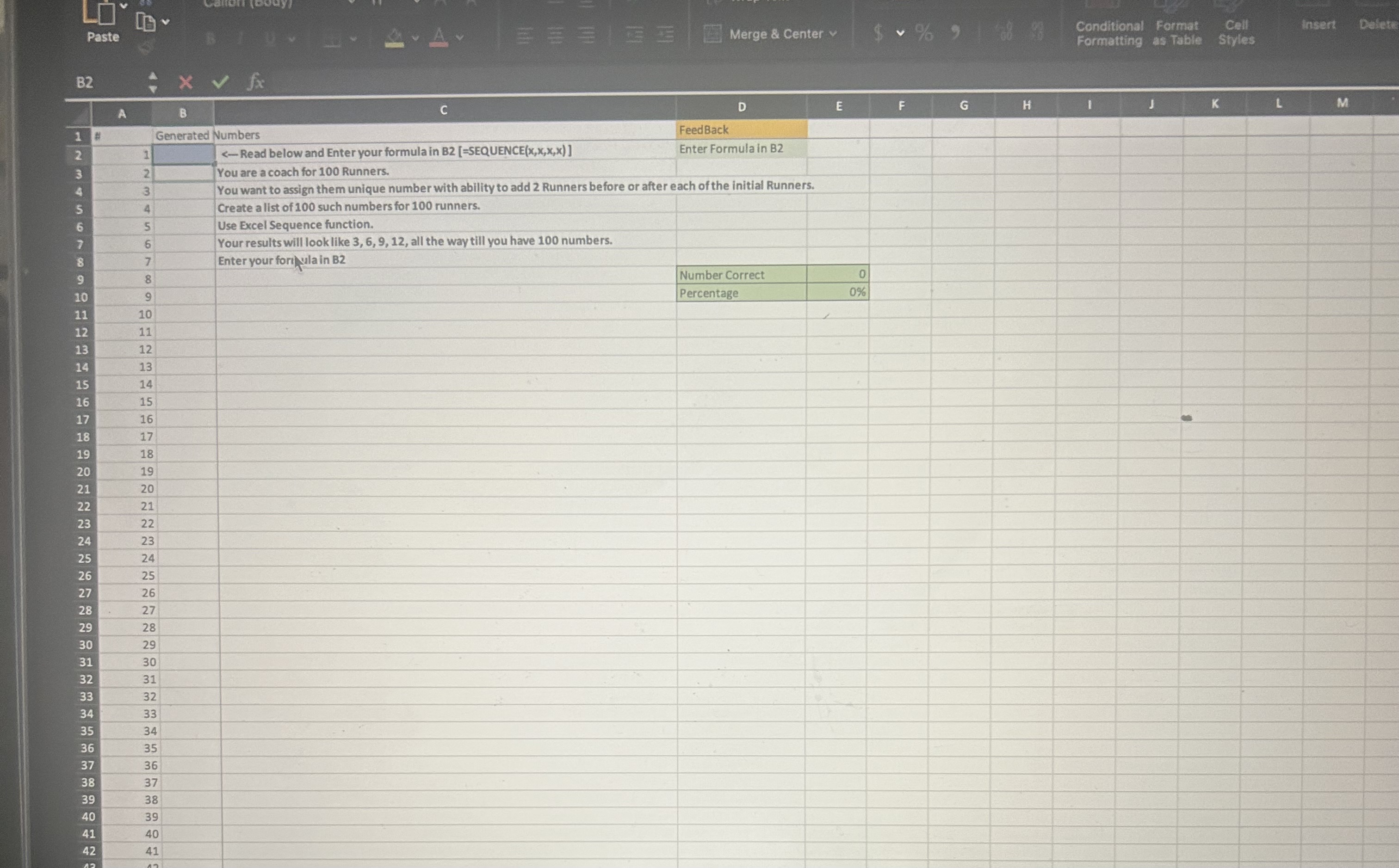Apply percent style with % icon

click(x=923, y=33)
